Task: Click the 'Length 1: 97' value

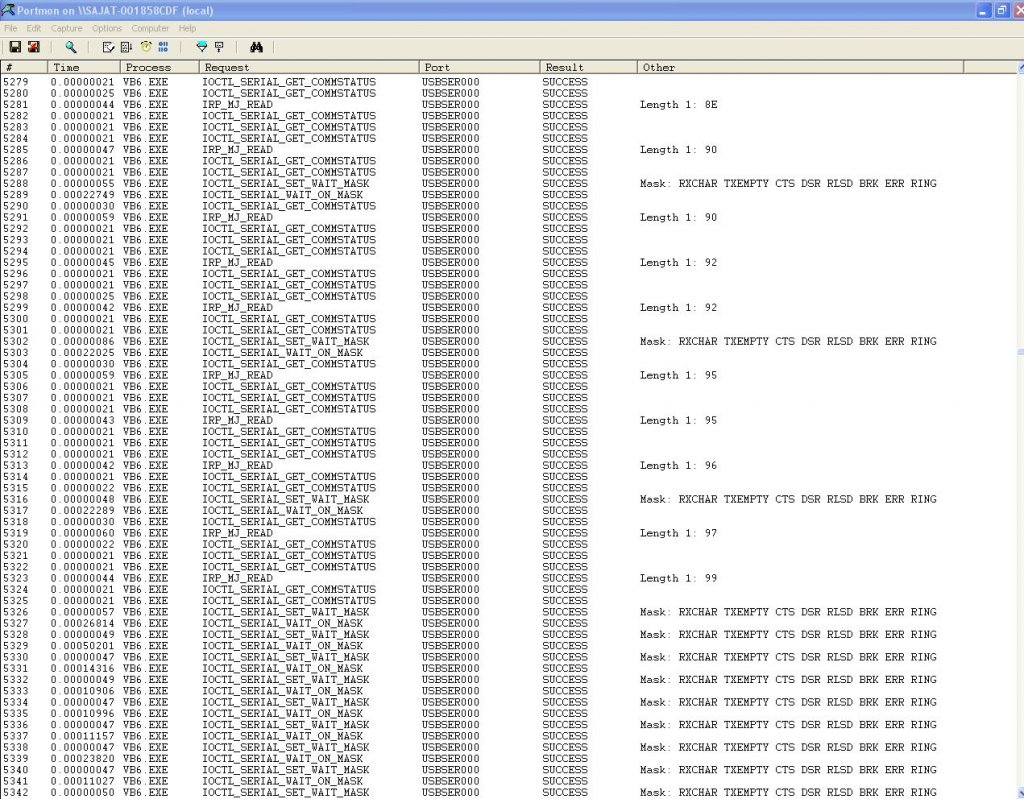Action: click(x=679, y=533)
